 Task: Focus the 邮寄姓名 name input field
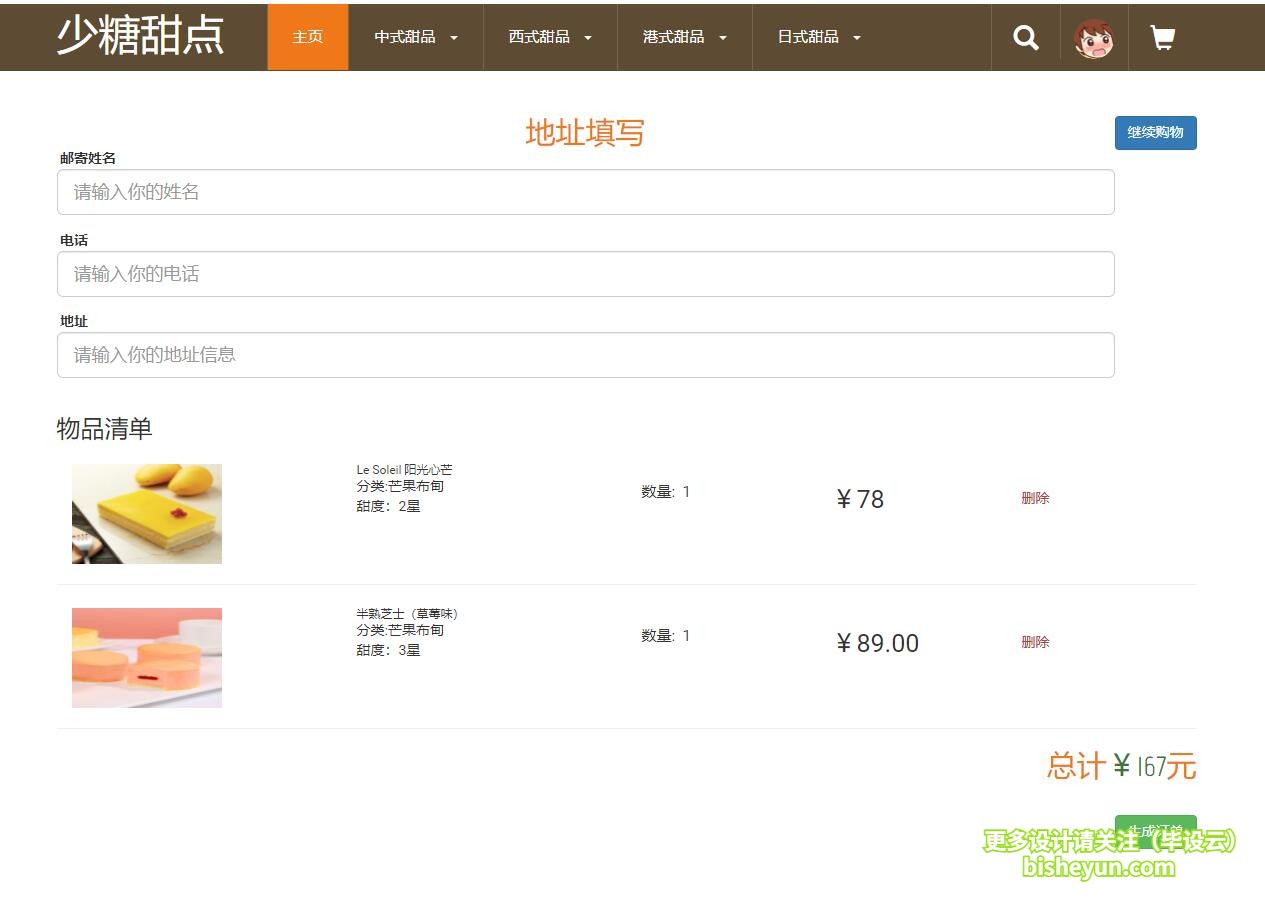coord(585,192)
